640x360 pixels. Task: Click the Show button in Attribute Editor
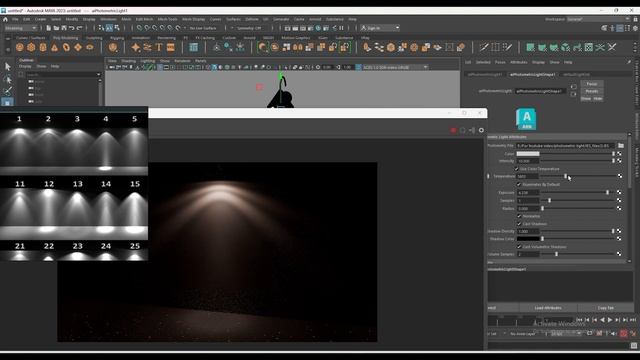586,99
